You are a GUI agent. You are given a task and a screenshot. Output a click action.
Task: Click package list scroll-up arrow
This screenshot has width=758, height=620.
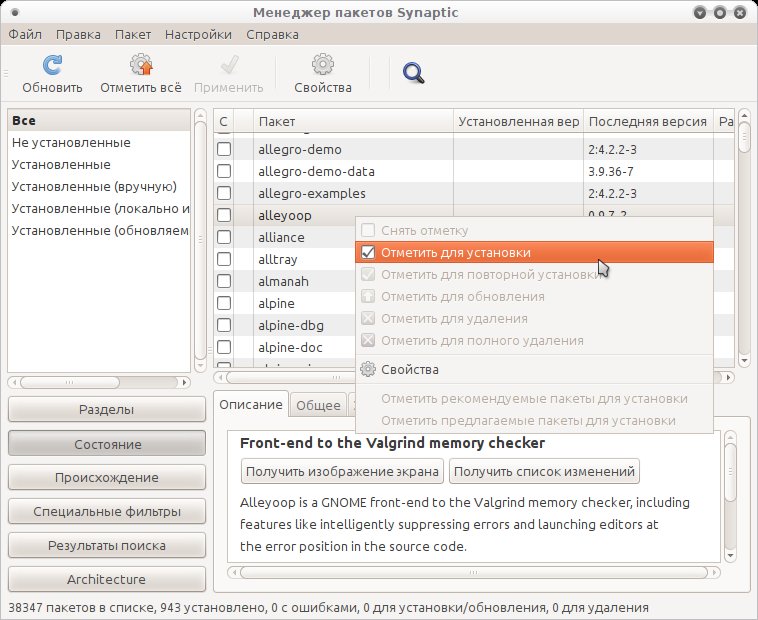point(744,115)
